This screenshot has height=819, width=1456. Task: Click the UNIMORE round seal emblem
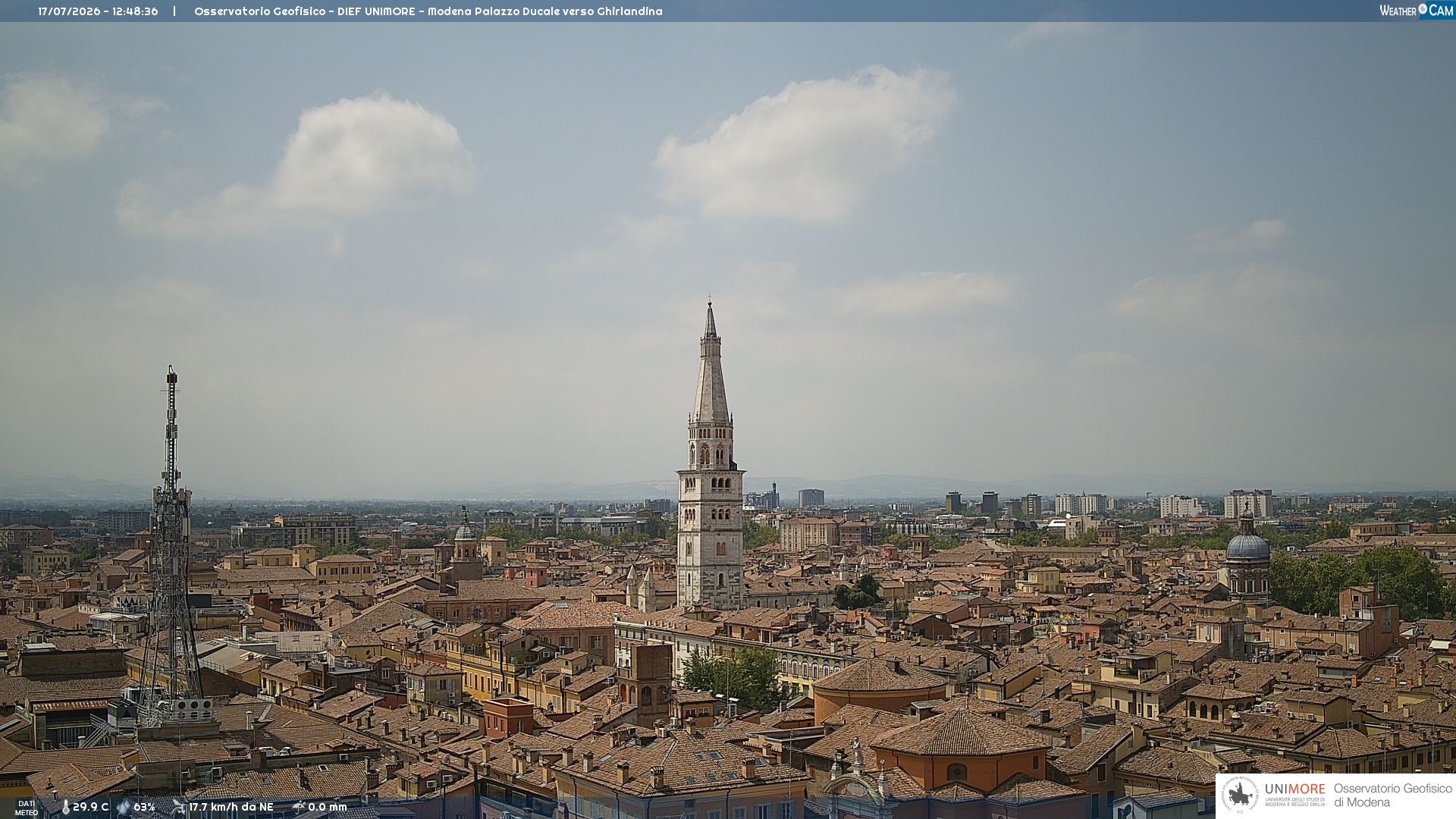click(1241, 795)
